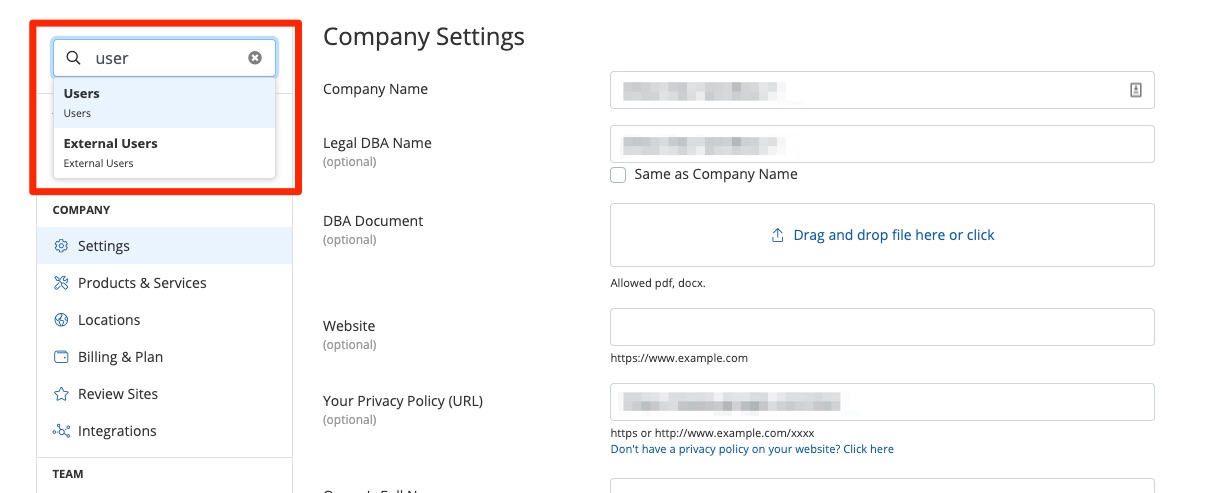The image size is (1229, 493).
Task: Click the Integrations nodes icon
Action: point(61,431)
